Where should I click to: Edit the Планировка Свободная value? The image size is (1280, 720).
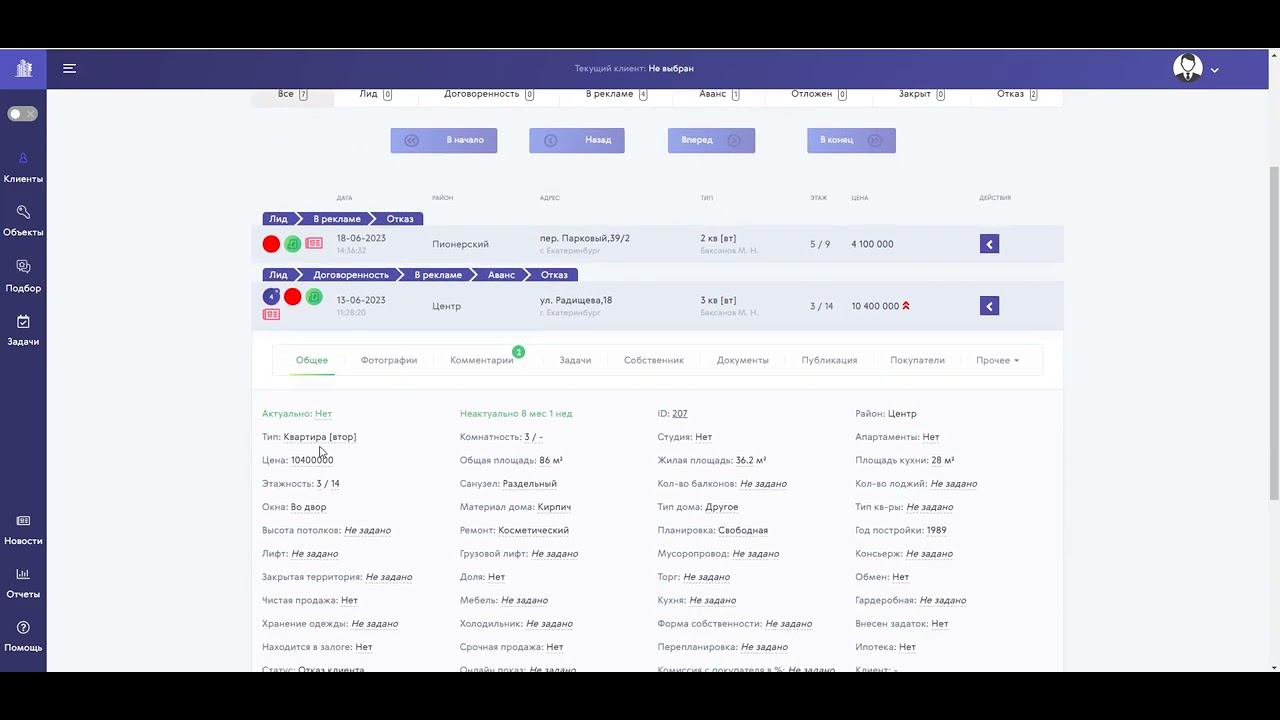743,530
